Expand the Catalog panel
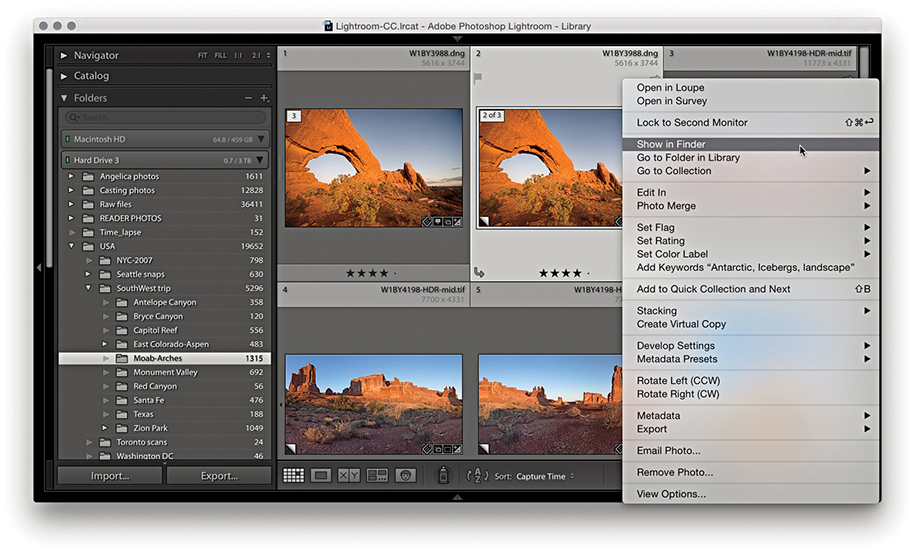This screenshot has height=554, width=915. [x=65, y=76]
